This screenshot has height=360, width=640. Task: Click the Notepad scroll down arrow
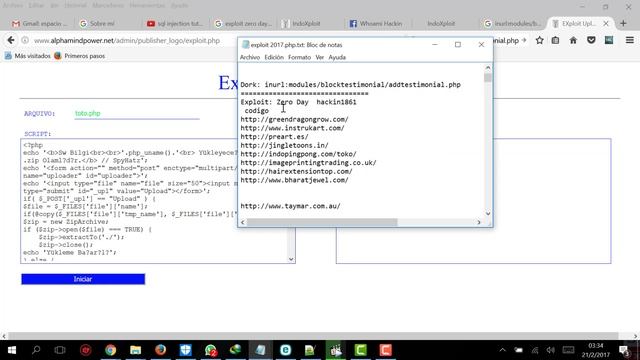click(488, 213)
